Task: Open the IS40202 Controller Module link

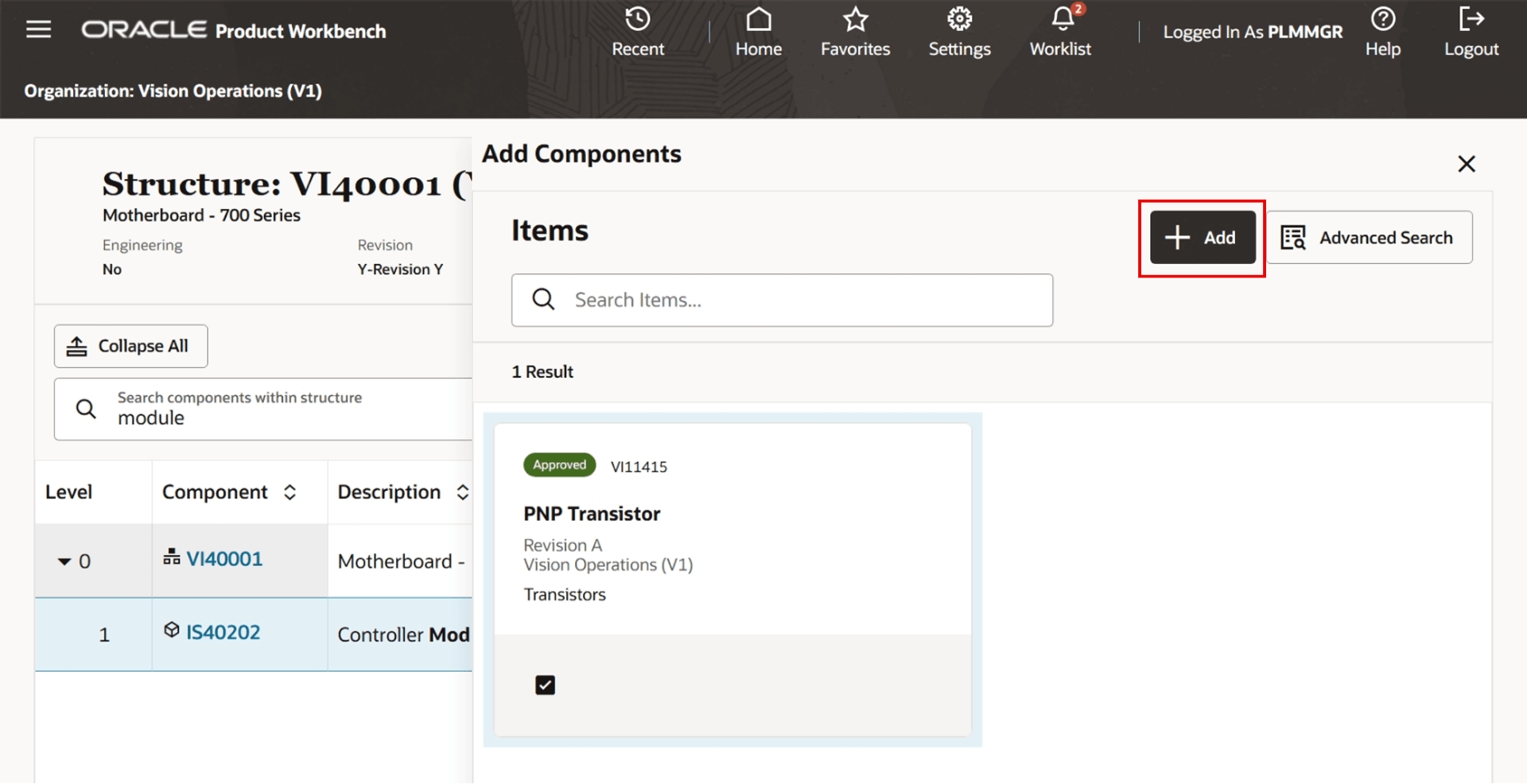Action: pyautogui.click(x=223, y=631)
